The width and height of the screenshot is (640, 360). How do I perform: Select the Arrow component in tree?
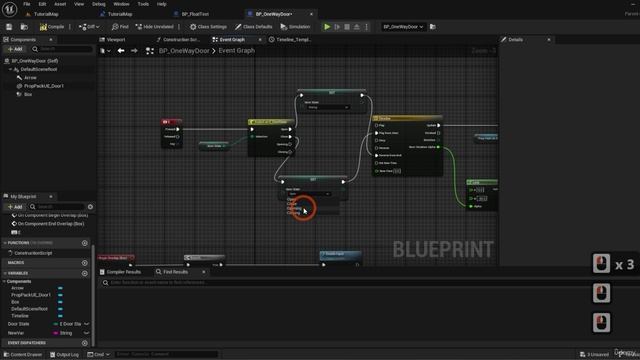coord(30,78)
